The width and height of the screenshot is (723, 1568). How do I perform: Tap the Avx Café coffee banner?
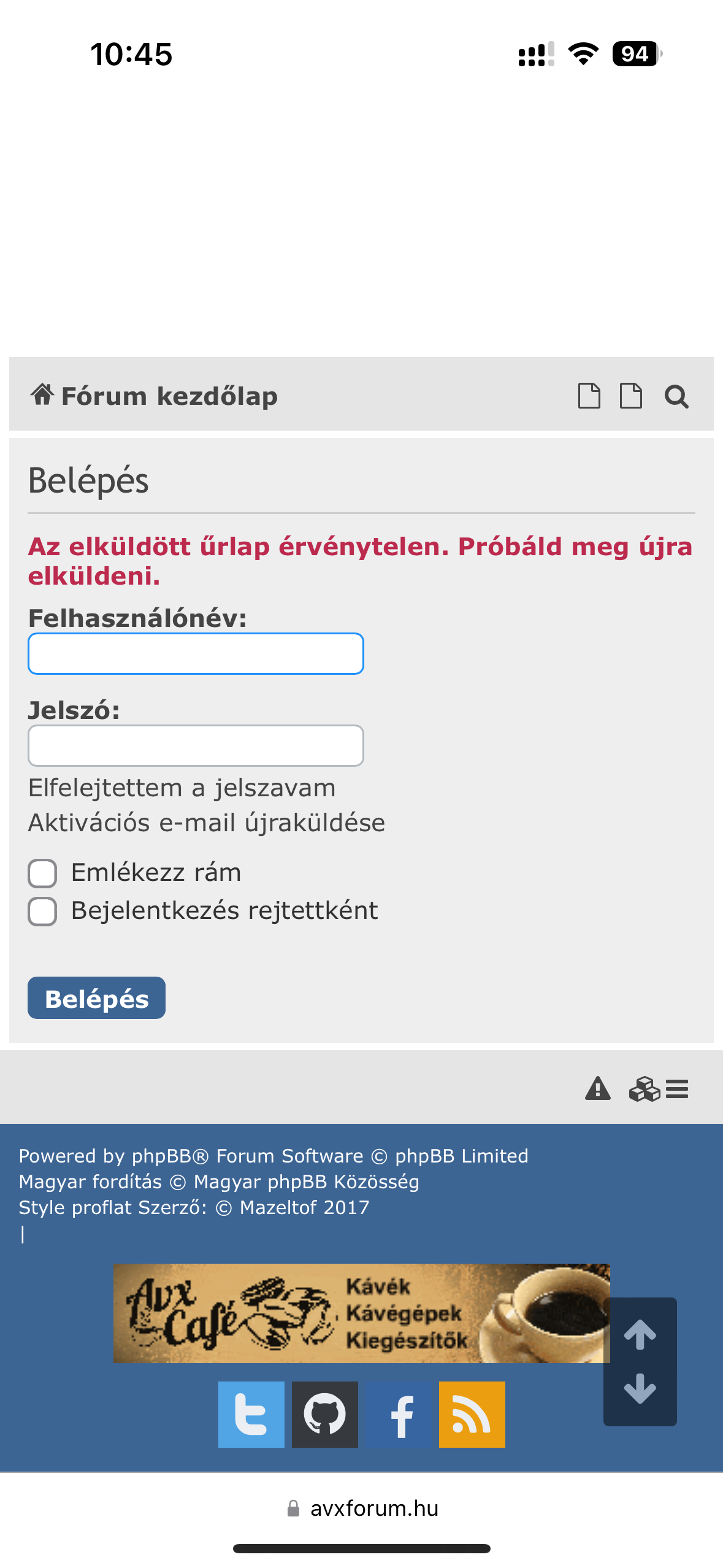pyautogui.click(x=361, y=1313)
